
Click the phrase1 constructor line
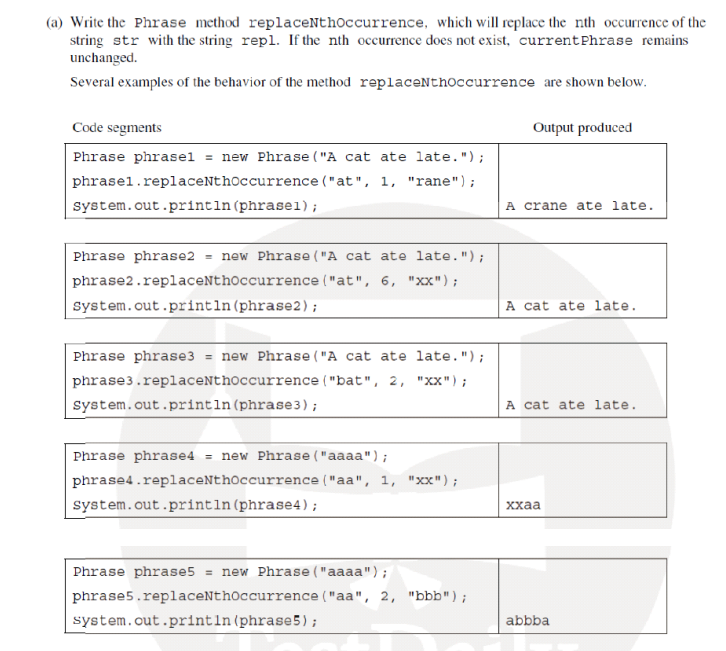278,157
